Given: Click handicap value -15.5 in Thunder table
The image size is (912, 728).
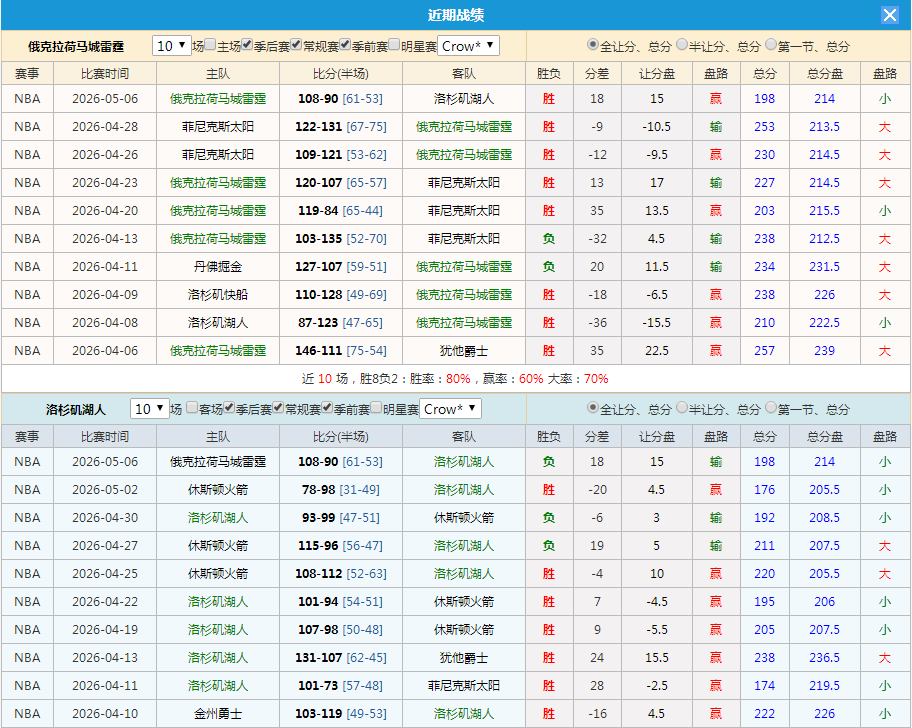Looking at the screenshot, I should [x=657, y=323].
